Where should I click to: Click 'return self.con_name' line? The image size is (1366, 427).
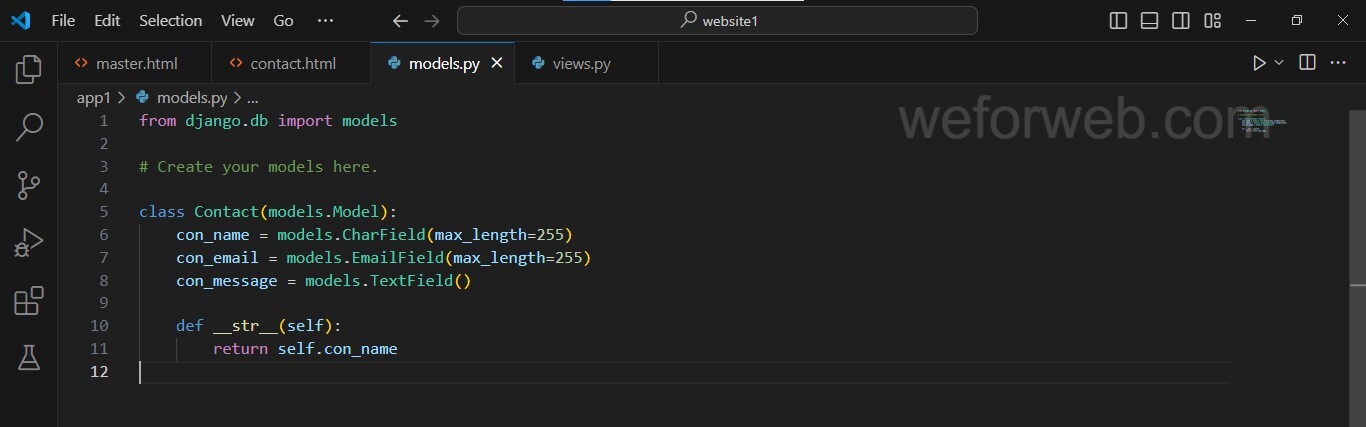click(305, 349)
